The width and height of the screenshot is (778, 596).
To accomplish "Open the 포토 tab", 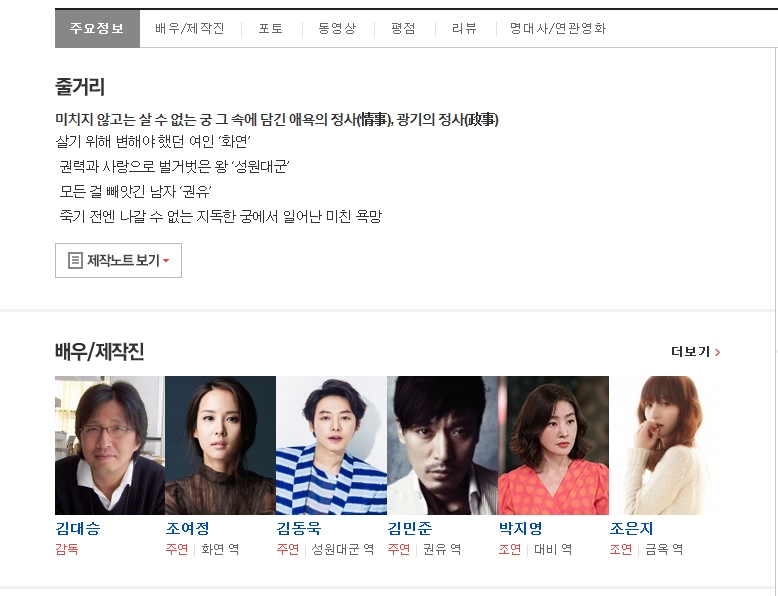I will [270, 28].
